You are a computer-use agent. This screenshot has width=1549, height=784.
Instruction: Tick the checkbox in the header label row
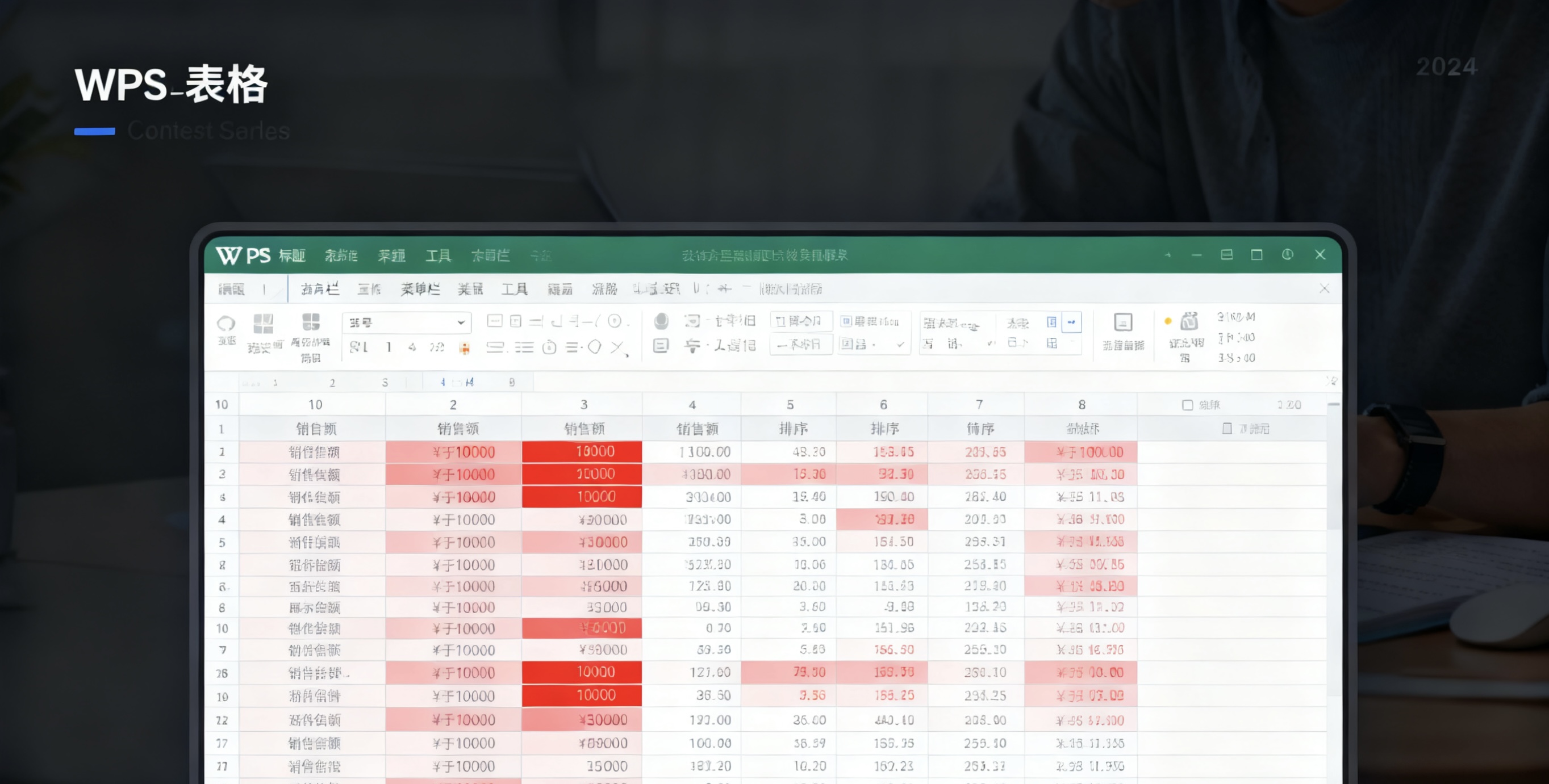(1227, 429)
